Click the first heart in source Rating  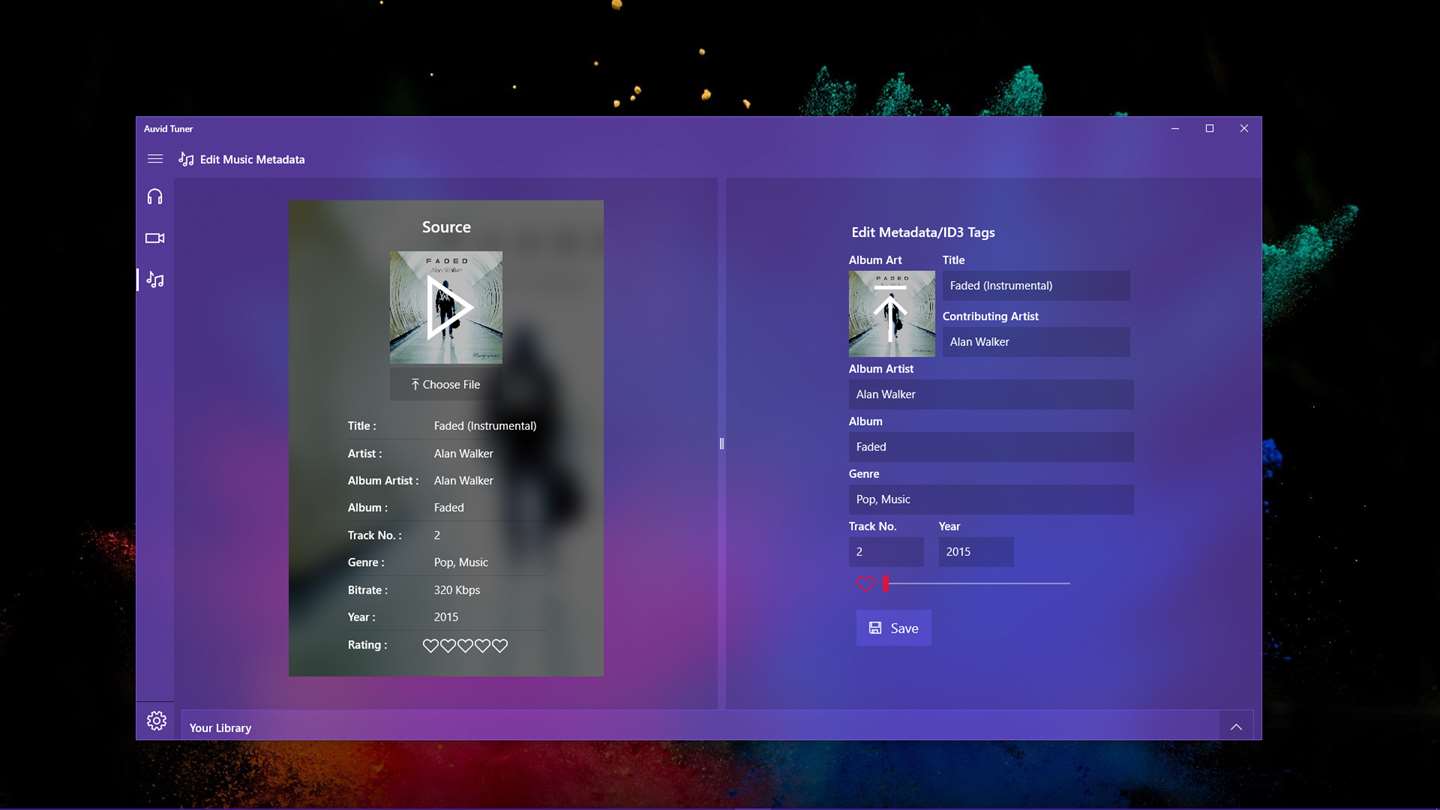click(431, 646)
